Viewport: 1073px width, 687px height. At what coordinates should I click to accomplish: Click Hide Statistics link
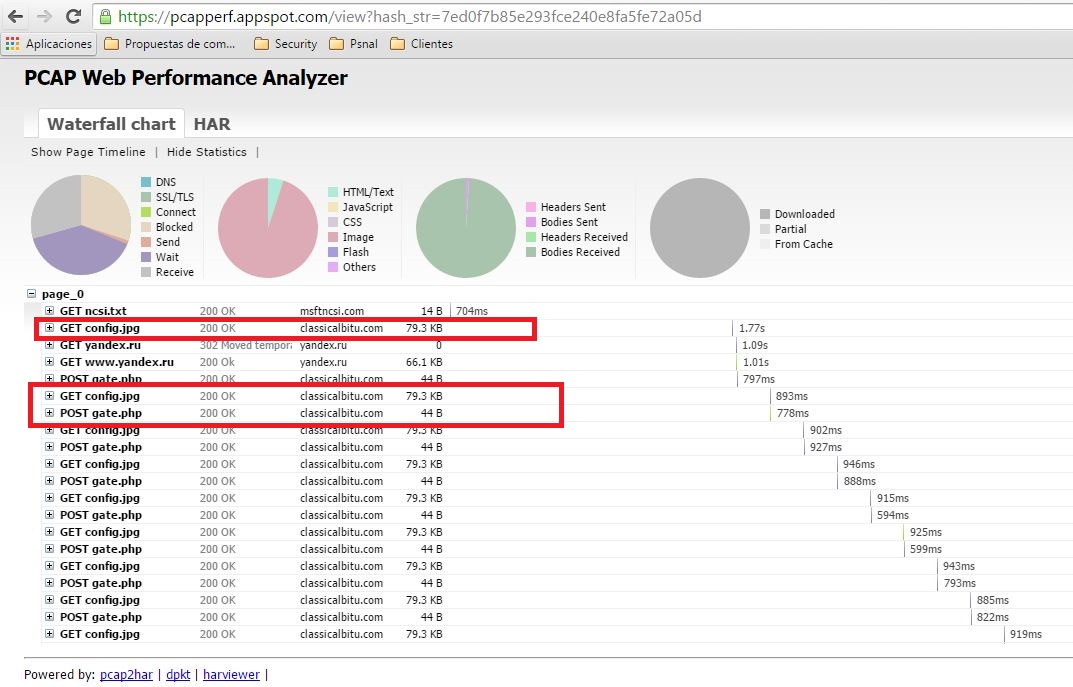pos(206,152)
